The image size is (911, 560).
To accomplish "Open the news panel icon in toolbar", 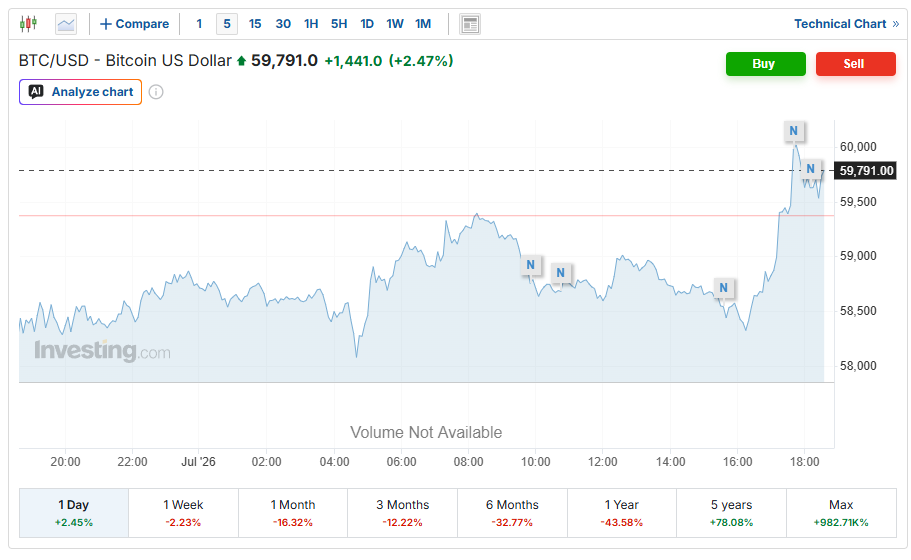I will [469, 24].
